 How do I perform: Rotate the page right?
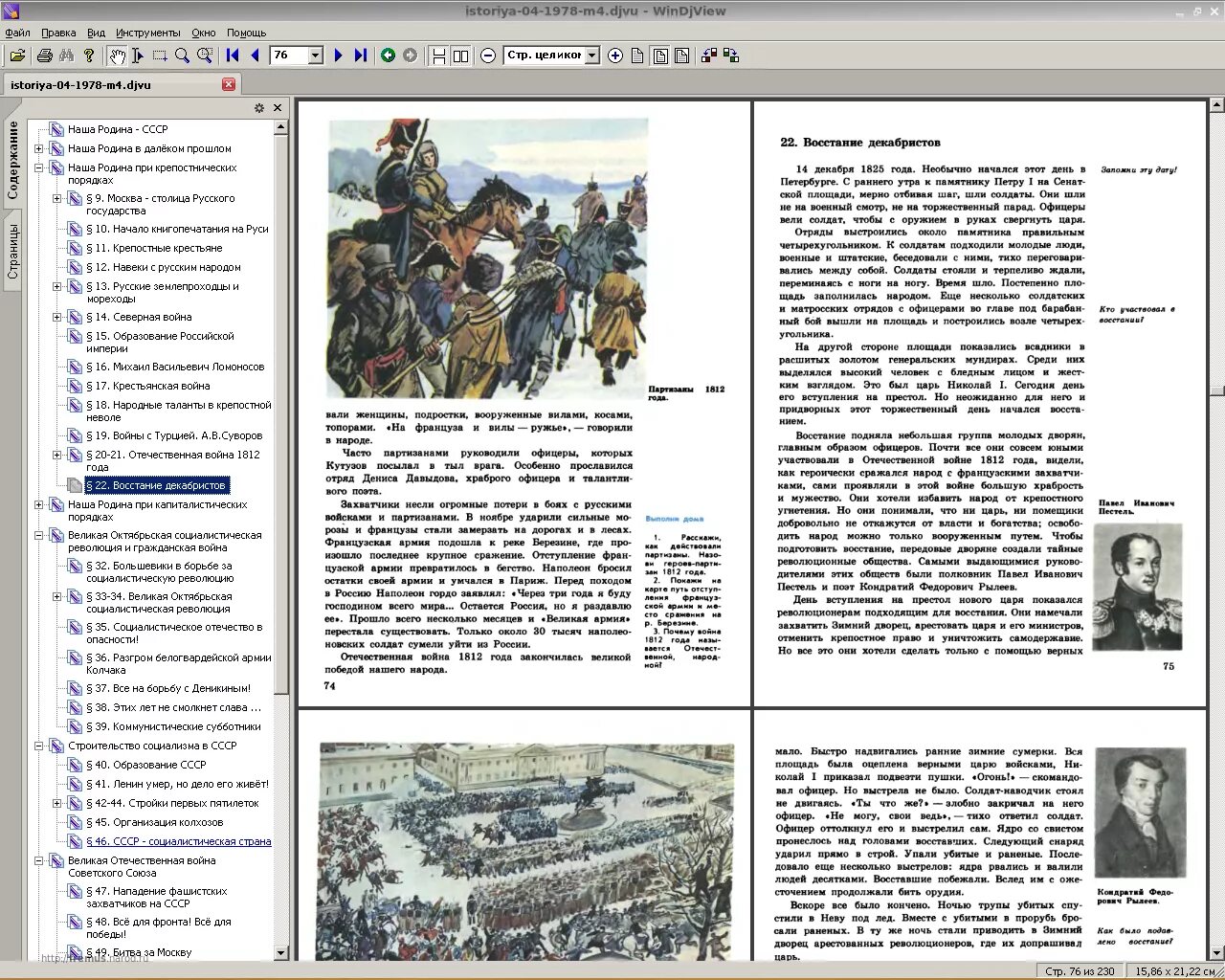(731, 56)
